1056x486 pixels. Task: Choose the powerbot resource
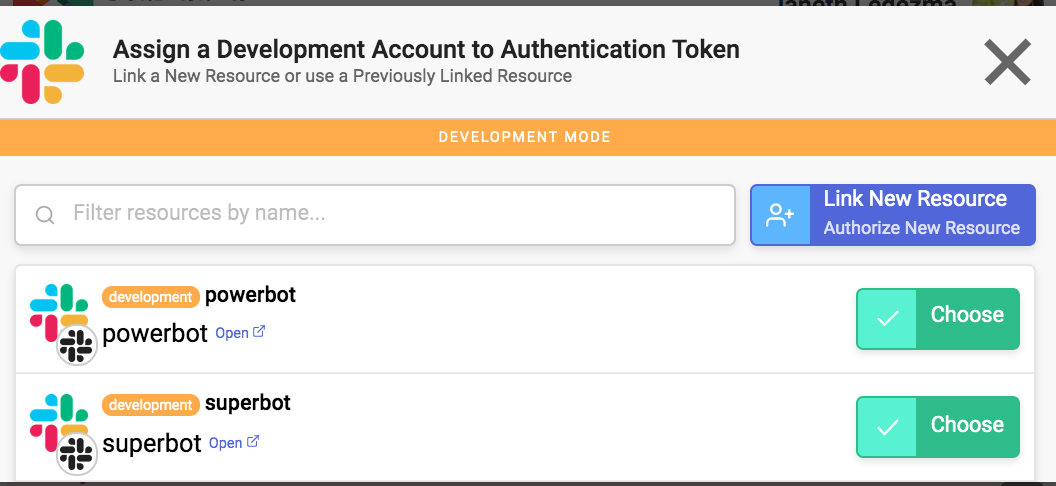966,316
